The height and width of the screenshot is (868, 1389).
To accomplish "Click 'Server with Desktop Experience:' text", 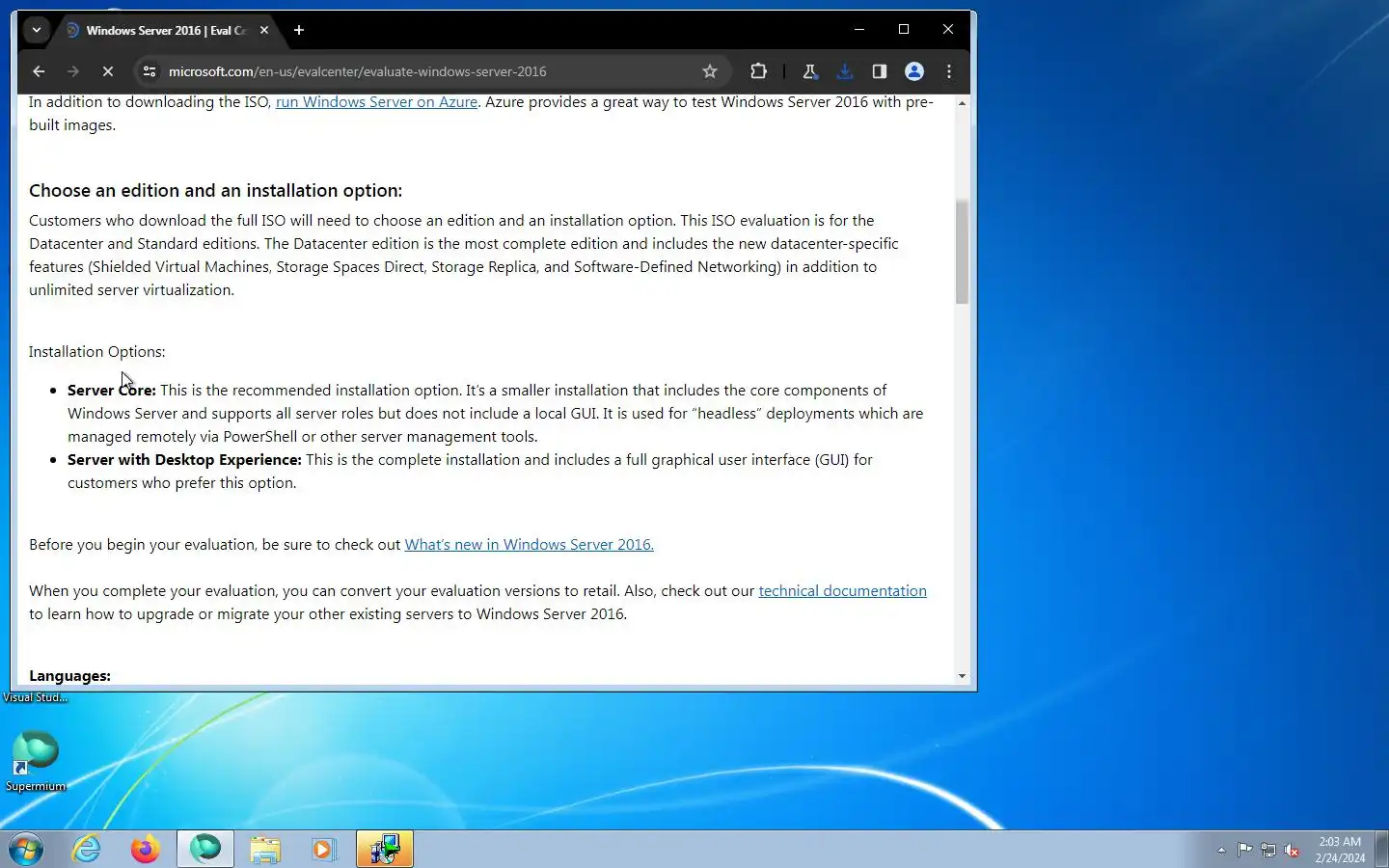I will point(184,460).
